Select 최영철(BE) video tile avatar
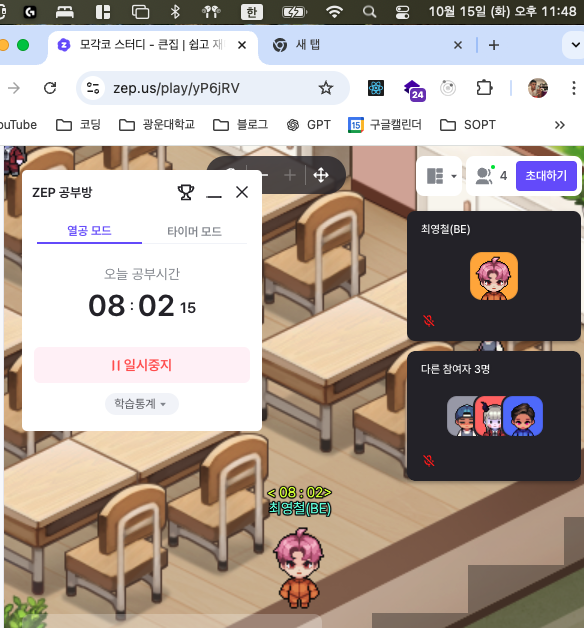Viewport: 584px width, 628px height. pyautogui.click(x=494, y=276)
